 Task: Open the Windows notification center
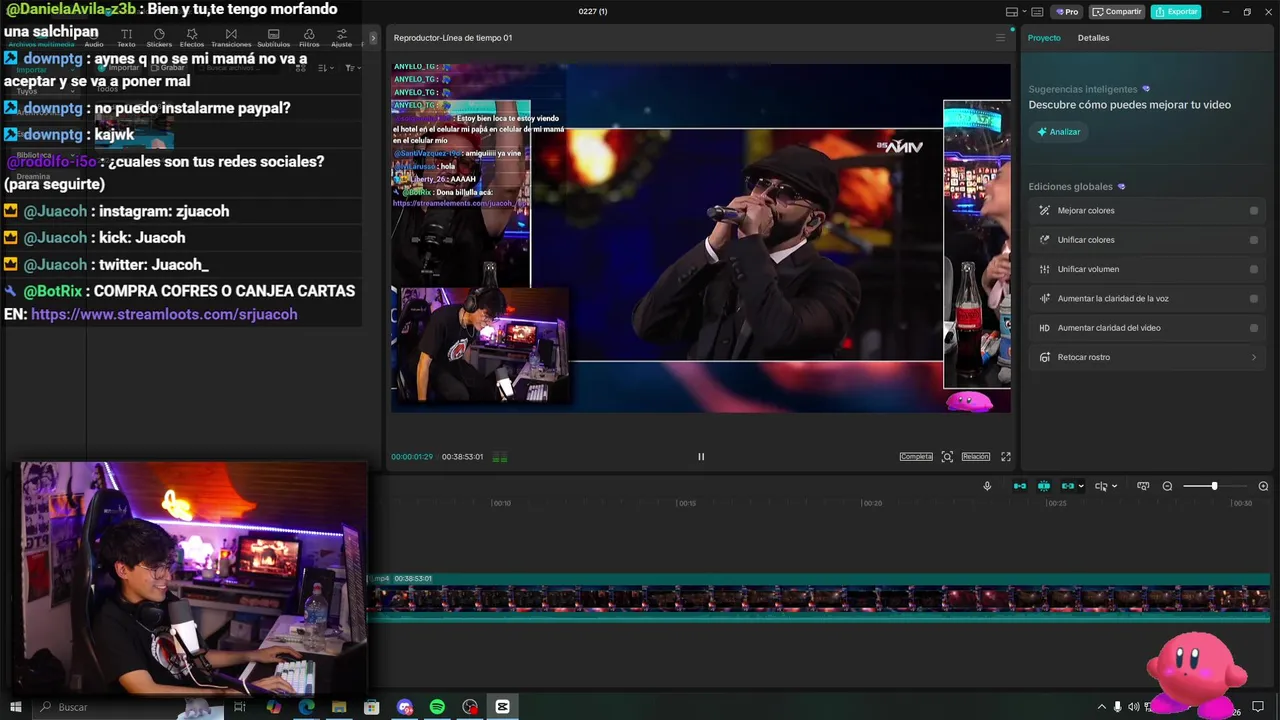(1258, 707)
